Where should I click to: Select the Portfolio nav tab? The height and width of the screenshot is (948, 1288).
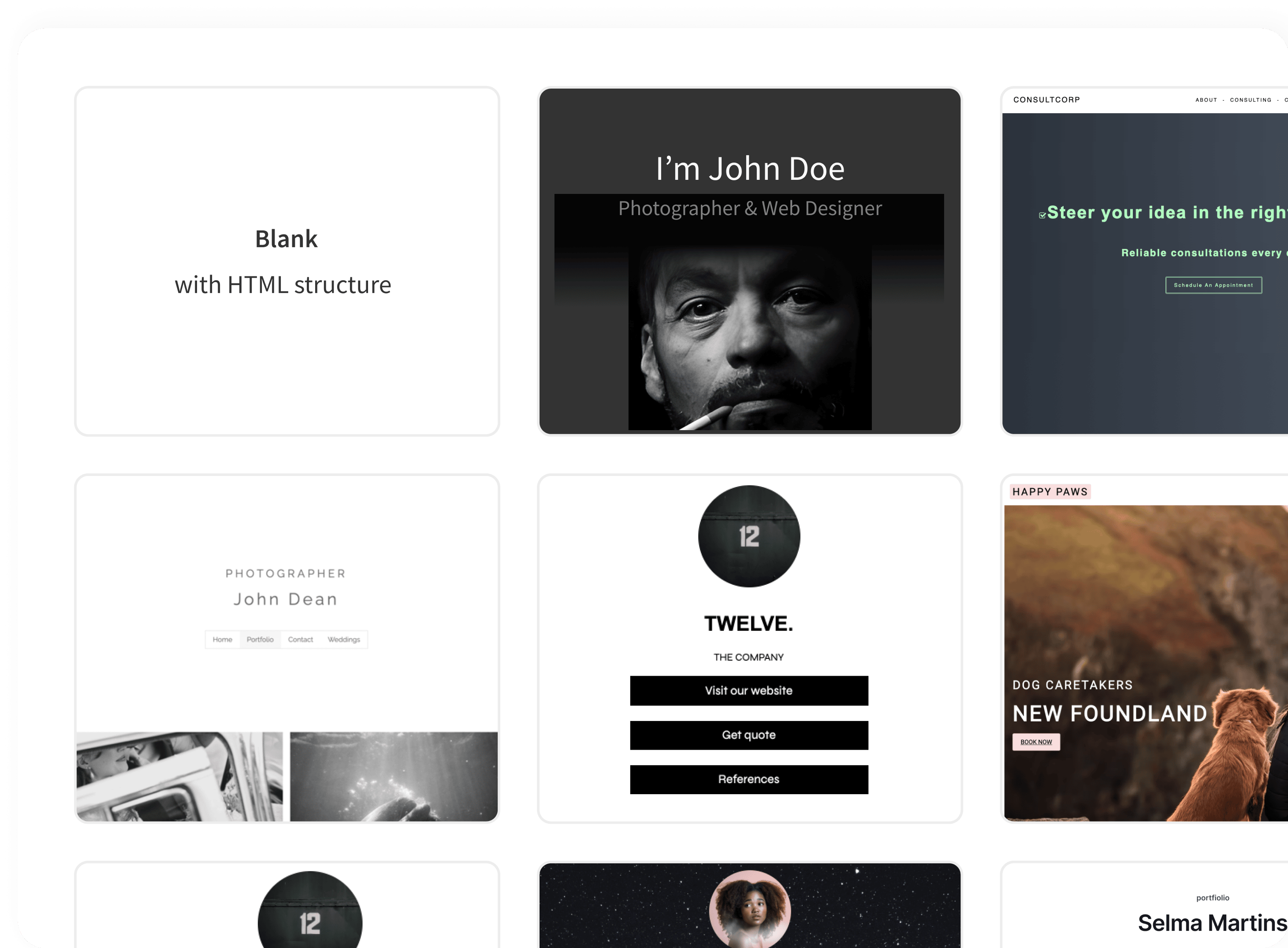pyautogui.click(x=260, y=639)
